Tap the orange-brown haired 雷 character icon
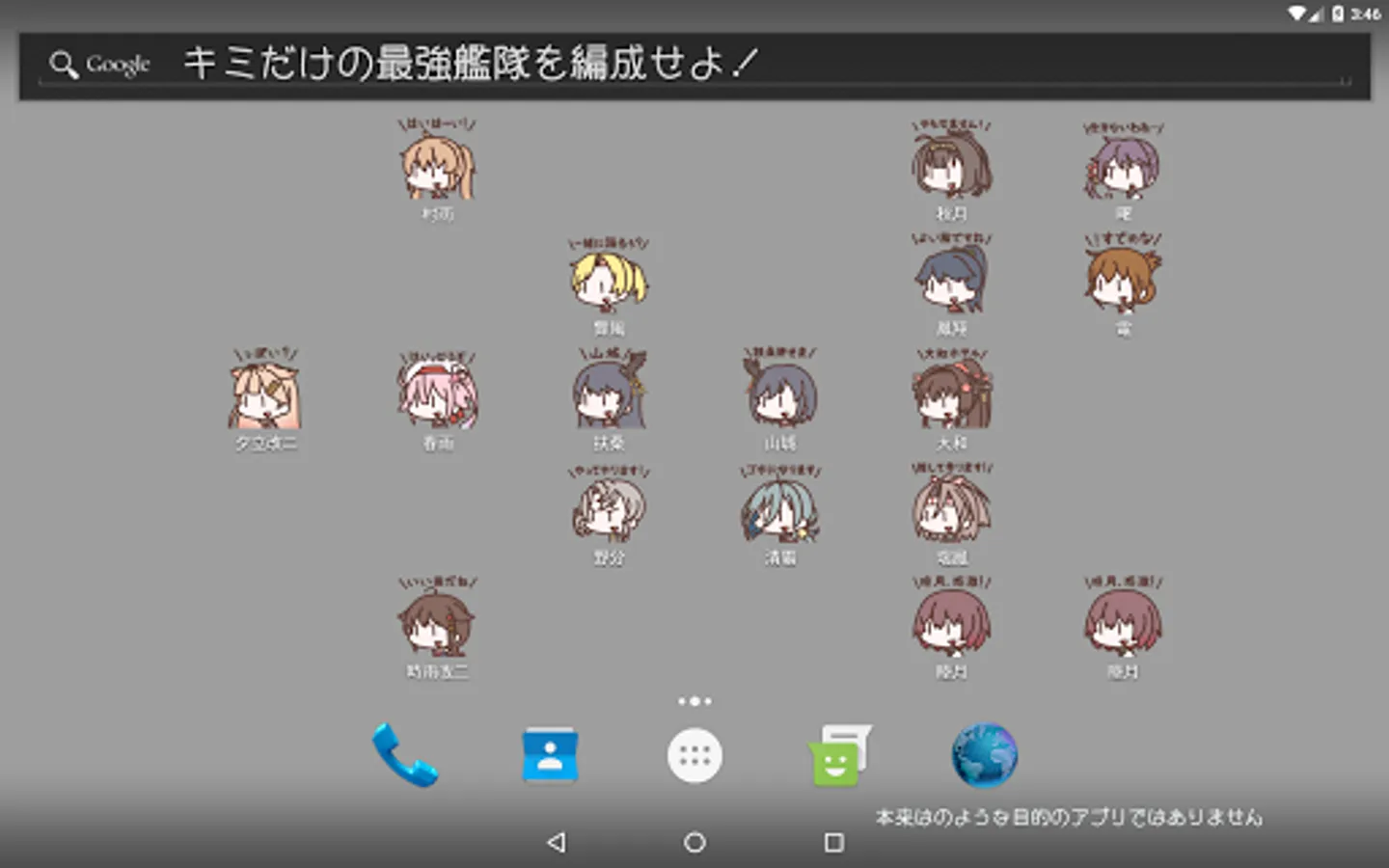Viewport: 1389px width, 868px height. tap(1124, 285)
